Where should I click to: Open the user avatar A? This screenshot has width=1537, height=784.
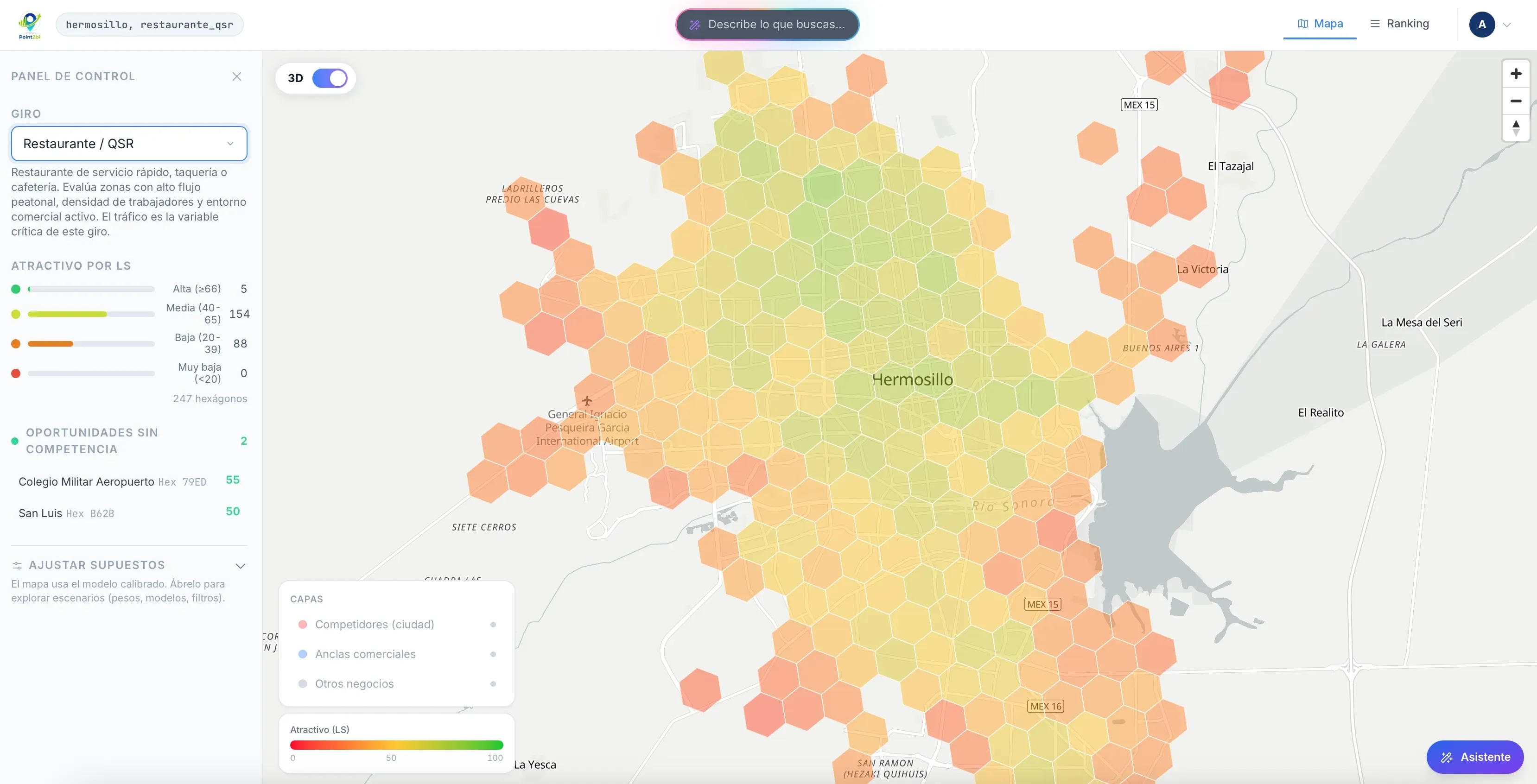pos(1481,25)
